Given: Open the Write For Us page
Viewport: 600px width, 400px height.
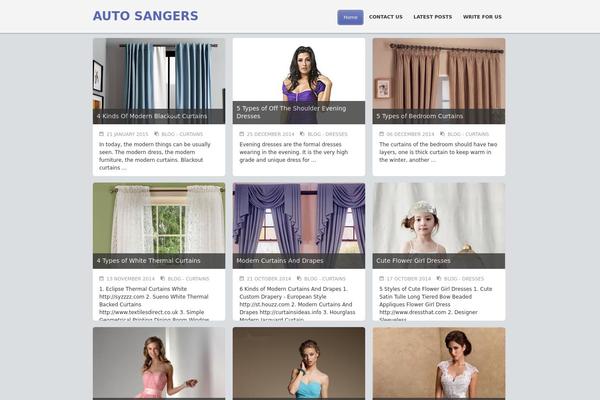Looking at the screenshot, I should point(482,17).
